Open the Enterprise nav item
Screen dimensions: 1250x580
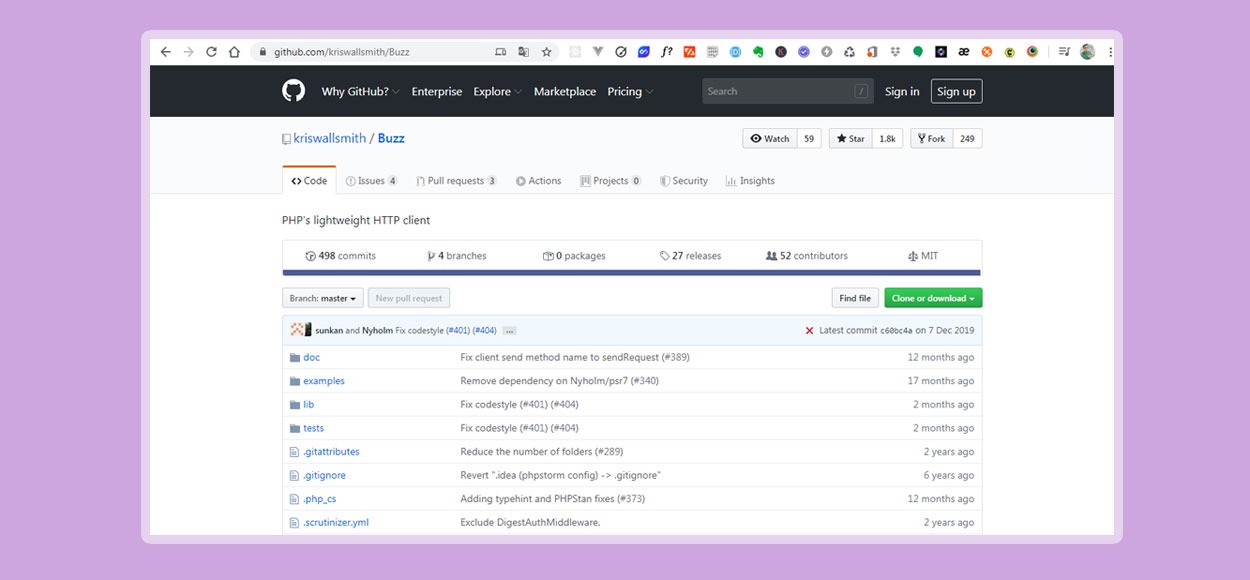coord(437,91)
